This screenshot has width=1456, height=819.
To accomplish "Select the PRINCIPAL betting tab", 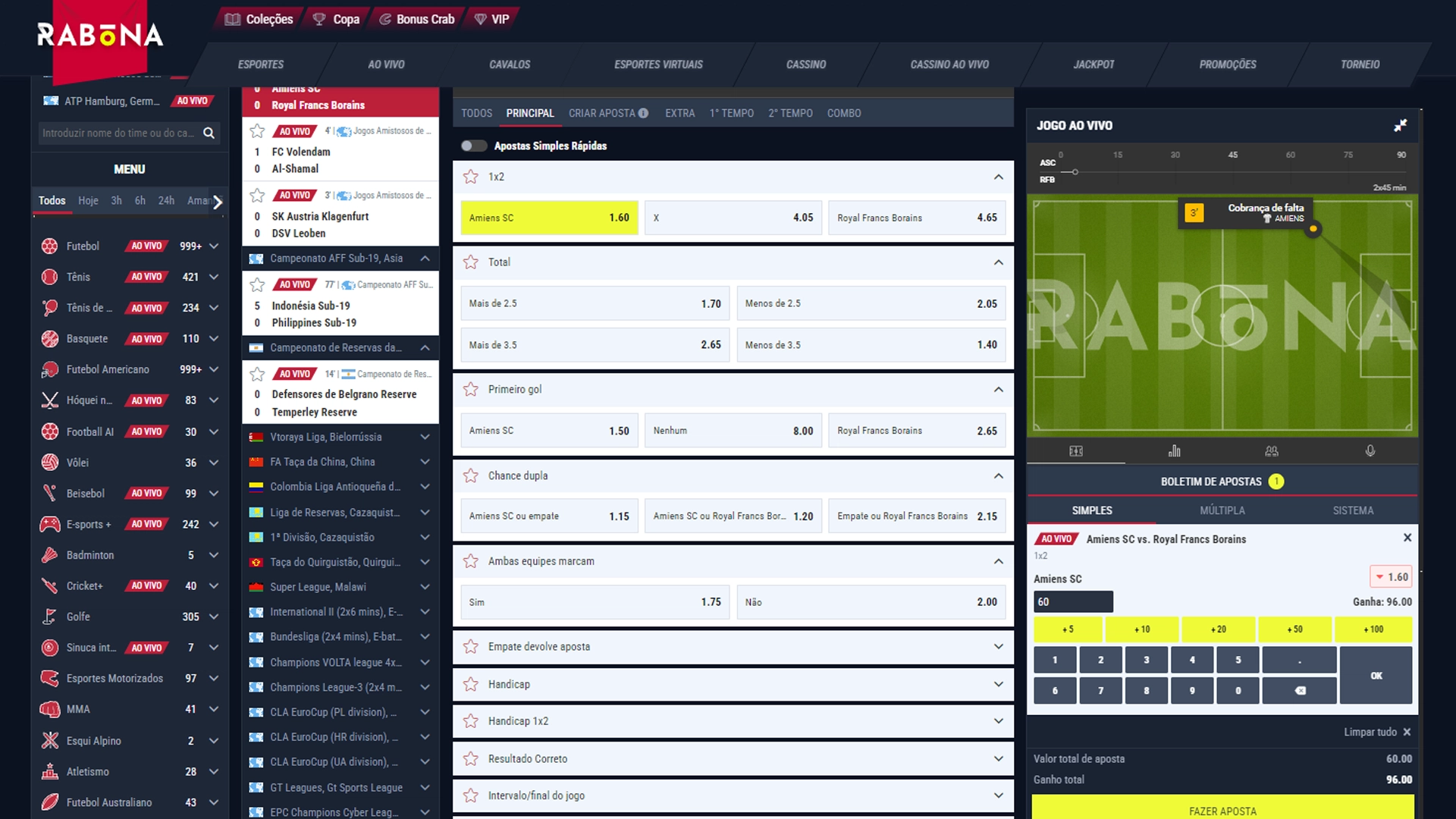I will tap(530, 112).
